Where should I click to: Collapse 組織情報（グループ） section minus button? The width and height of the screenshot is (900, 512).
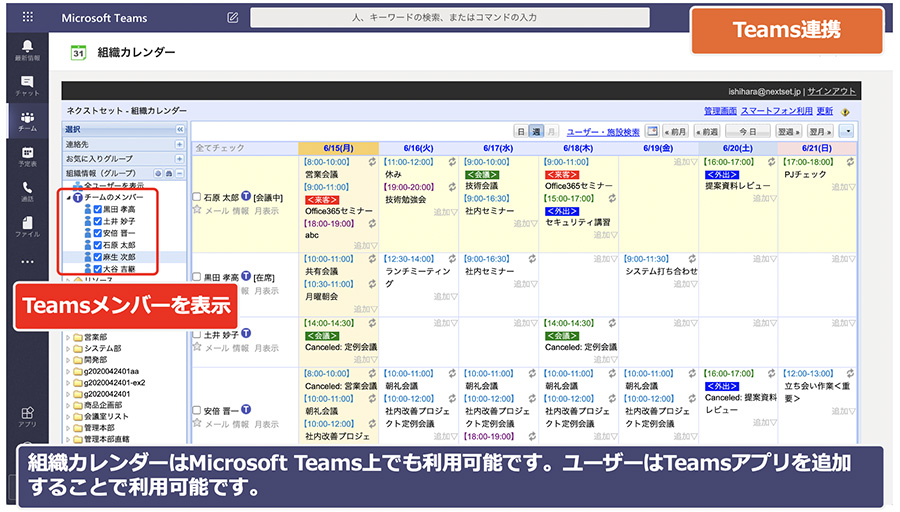[180, 173]
